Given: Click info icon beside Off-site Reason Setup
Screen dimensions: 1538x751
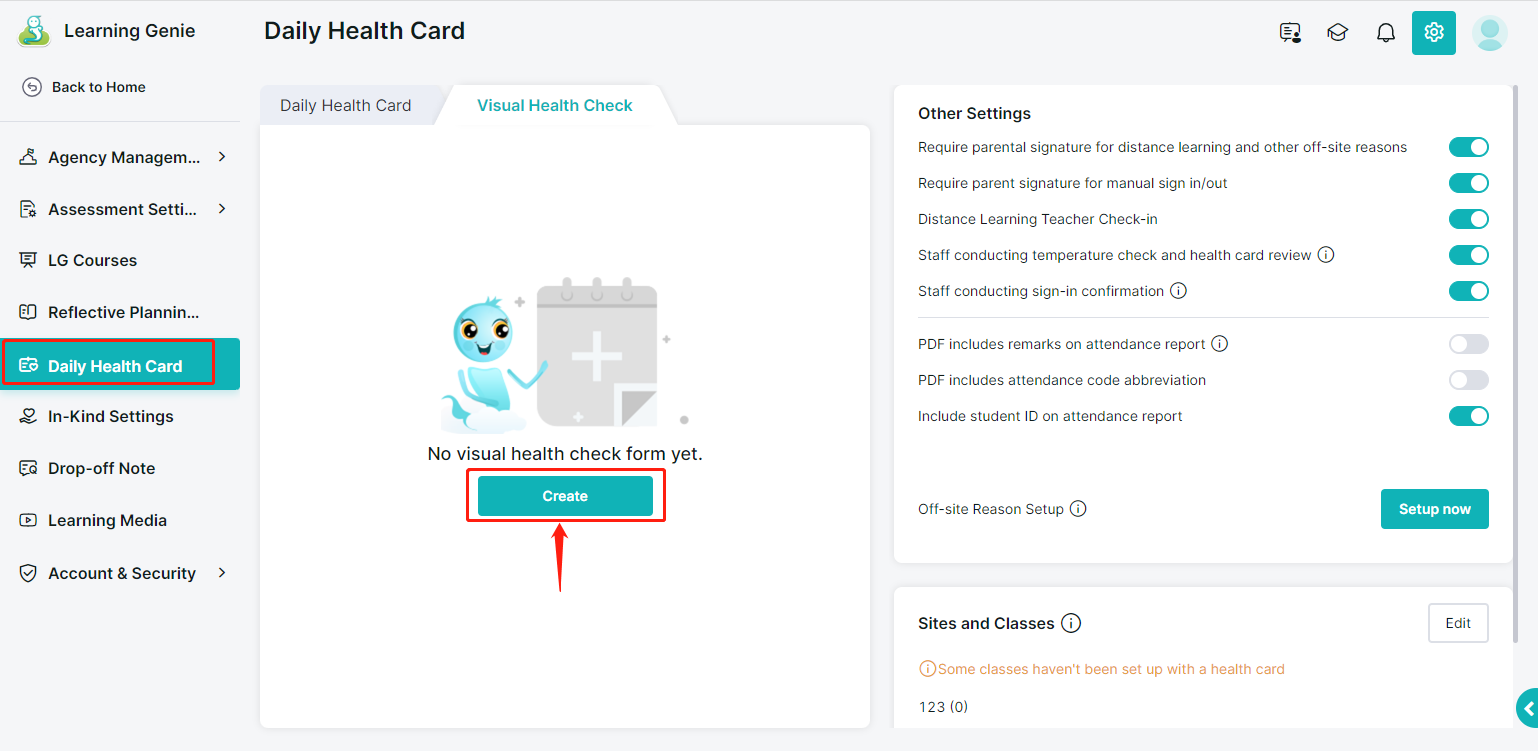Looking at the screenshot, I should point(1078,508).
